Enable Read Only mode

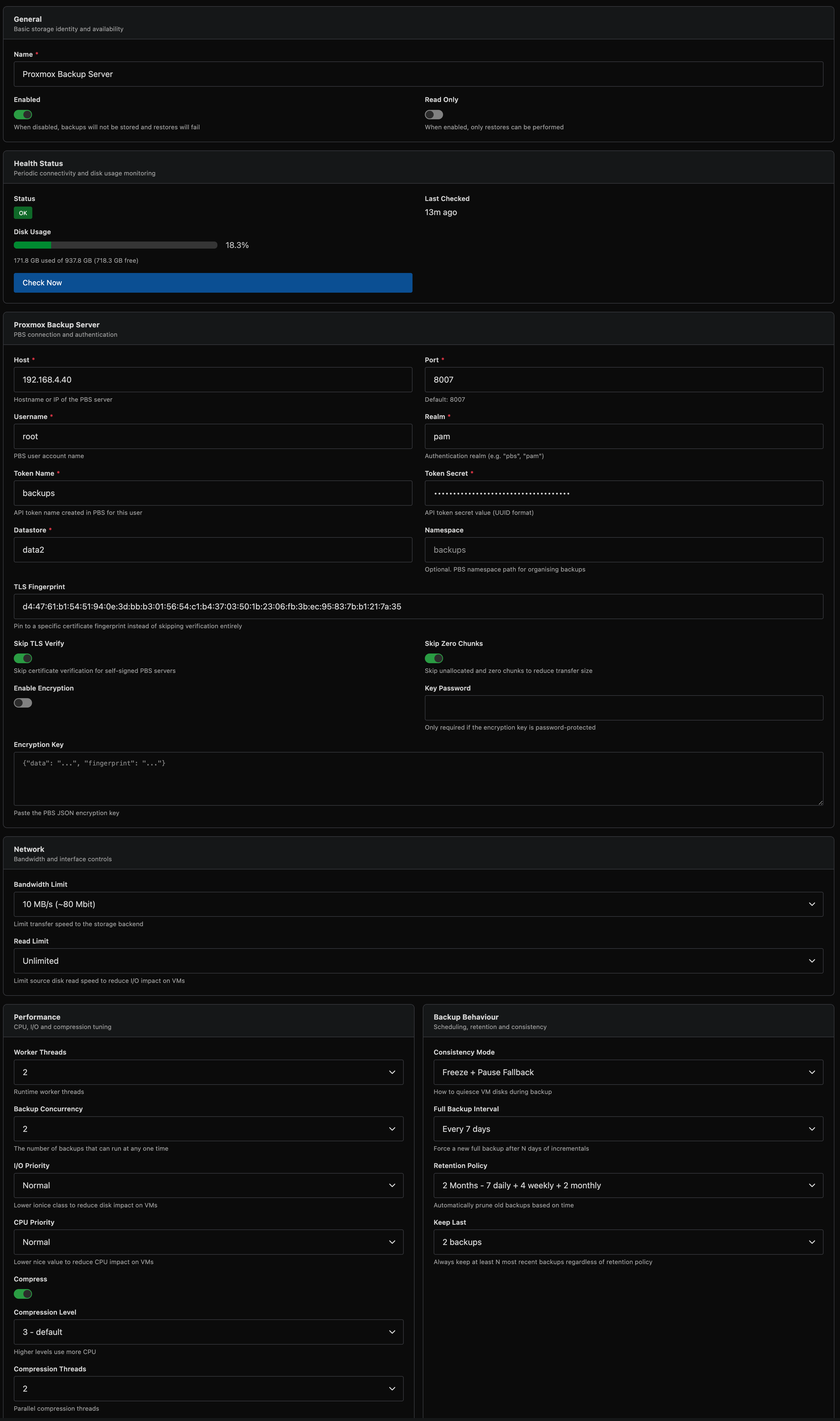point(434,114)
